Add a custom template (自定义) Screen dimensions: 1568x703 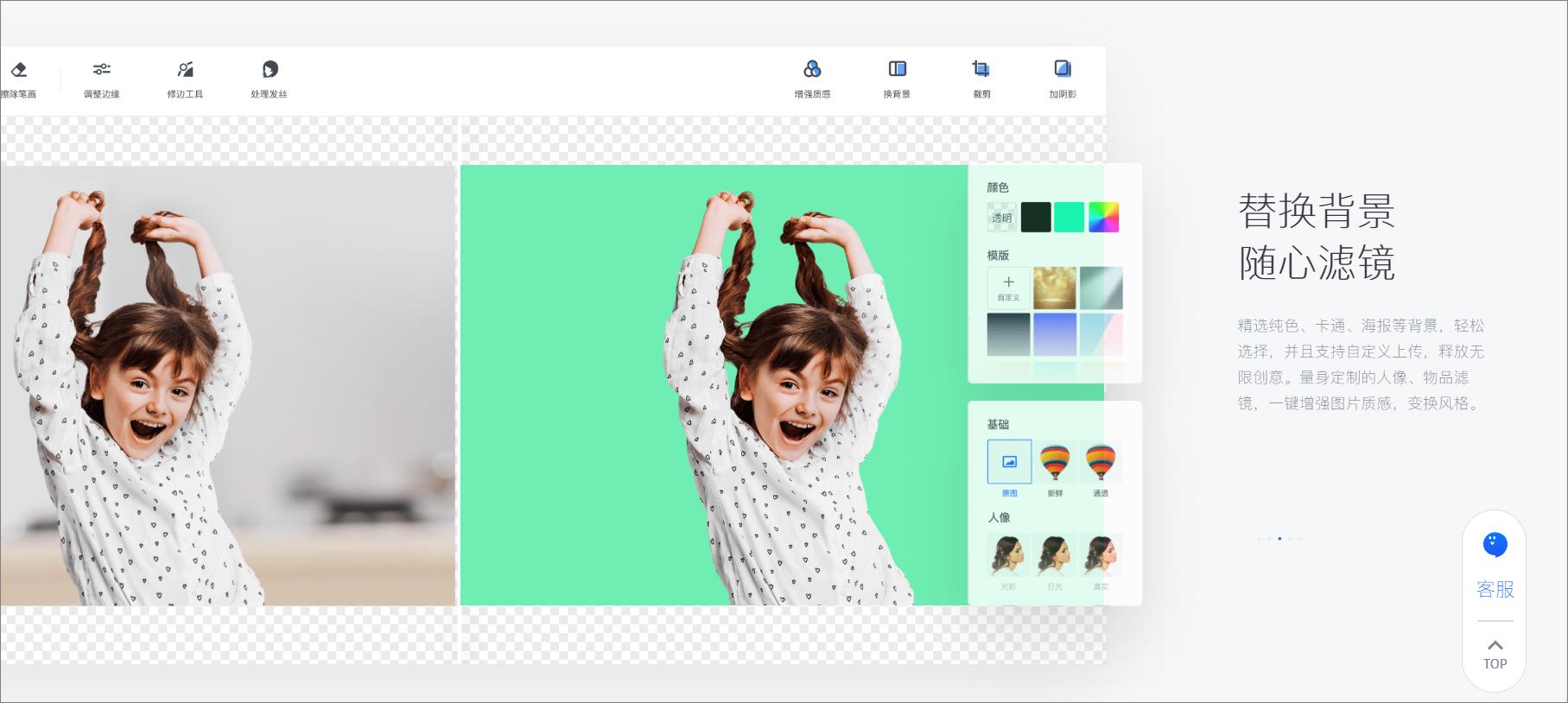[x=1008, y=288]
